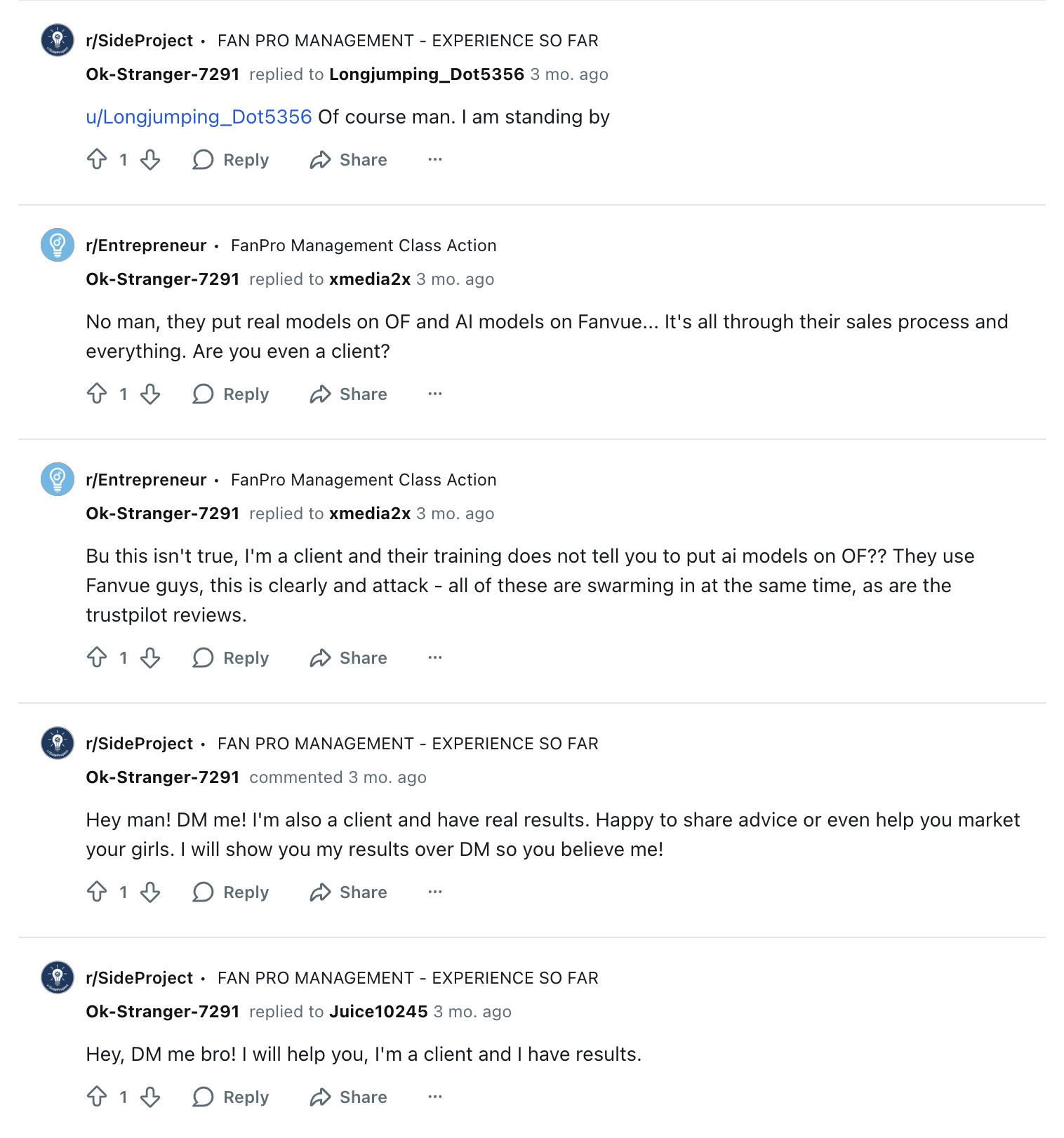
Task: Open the u/Longjumping_Dot5356 profile link
Action: click(x=198, y=116)
